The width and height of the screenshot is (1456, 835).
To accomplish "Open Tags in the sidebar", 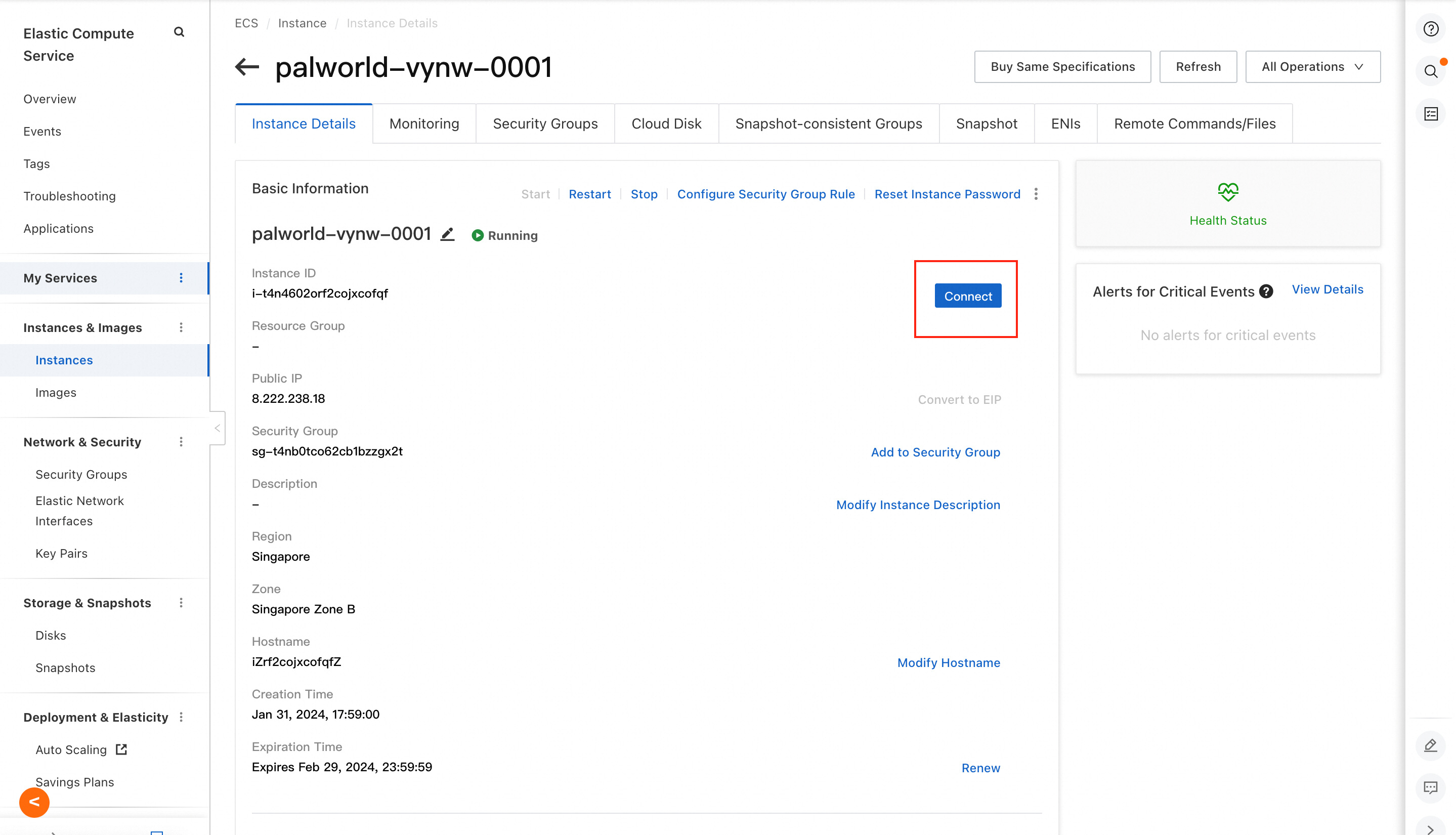I will 37,163.
